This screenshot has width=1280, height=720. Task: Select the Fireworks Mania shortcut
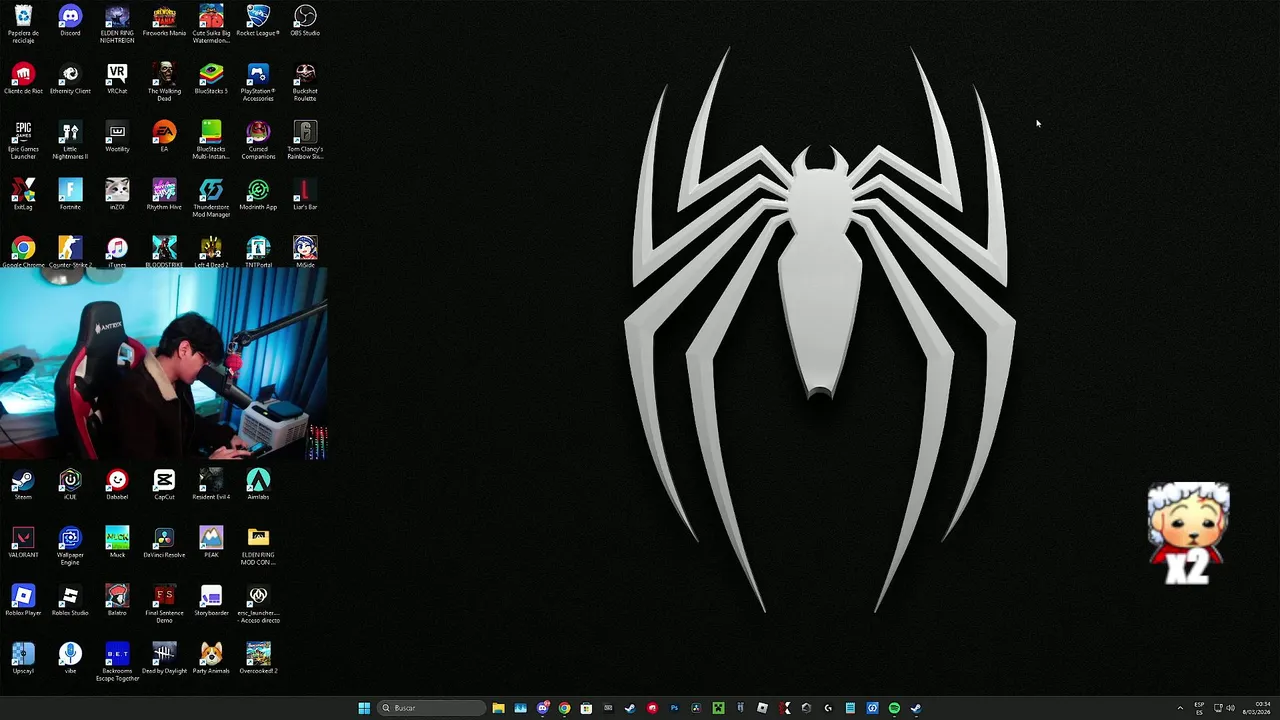click(164, 21)
